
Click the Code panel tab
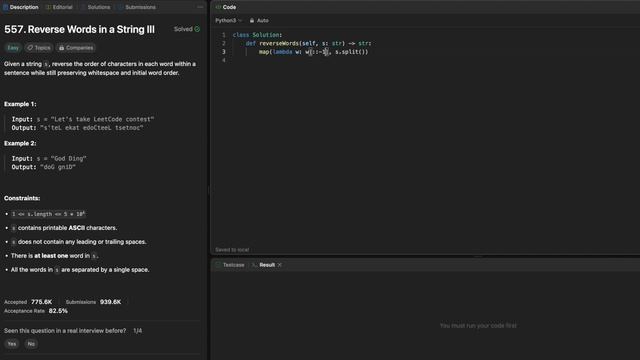226,7
